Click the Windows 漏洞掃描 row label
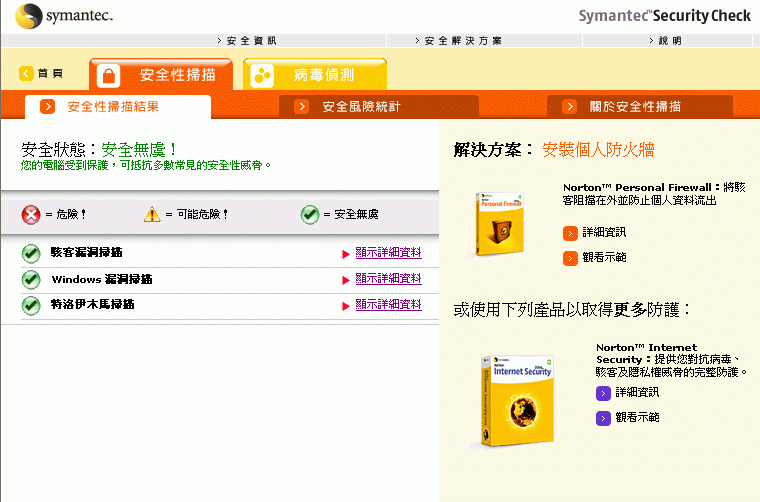This screenshot has width=760, height=502. (102, 279)
